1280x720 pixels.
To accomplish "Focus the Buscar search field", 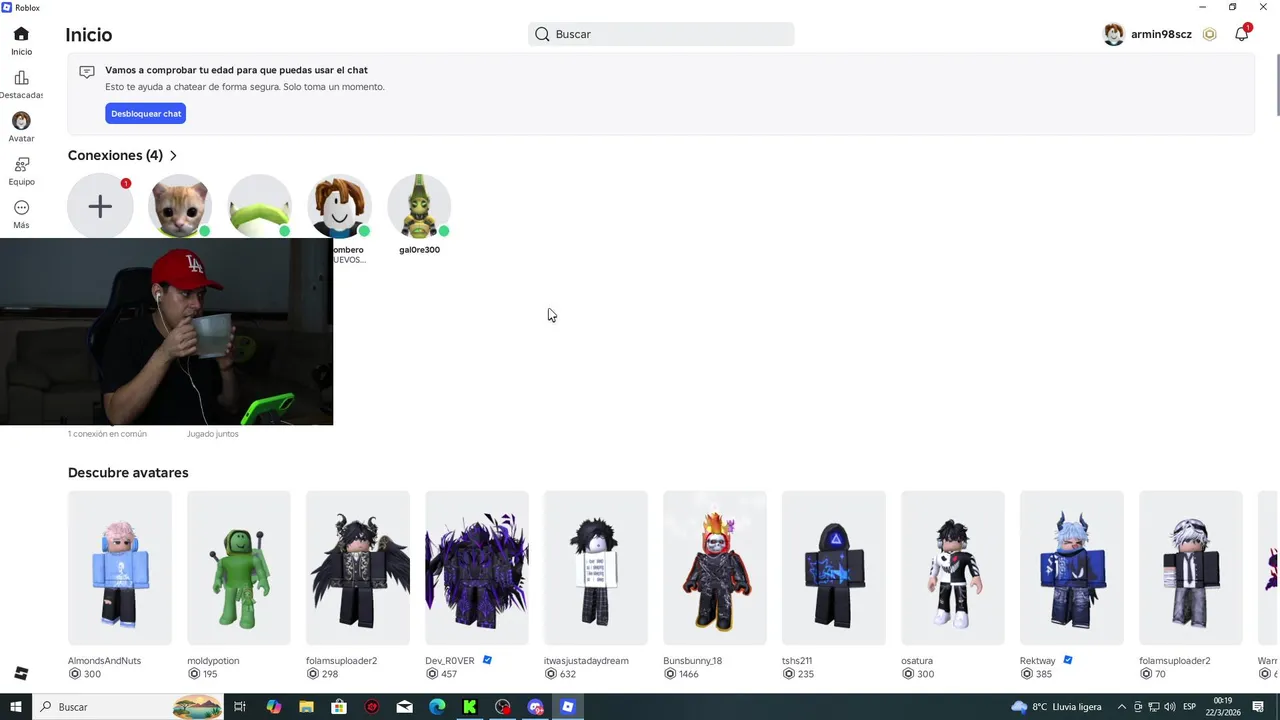I will 661,34.
